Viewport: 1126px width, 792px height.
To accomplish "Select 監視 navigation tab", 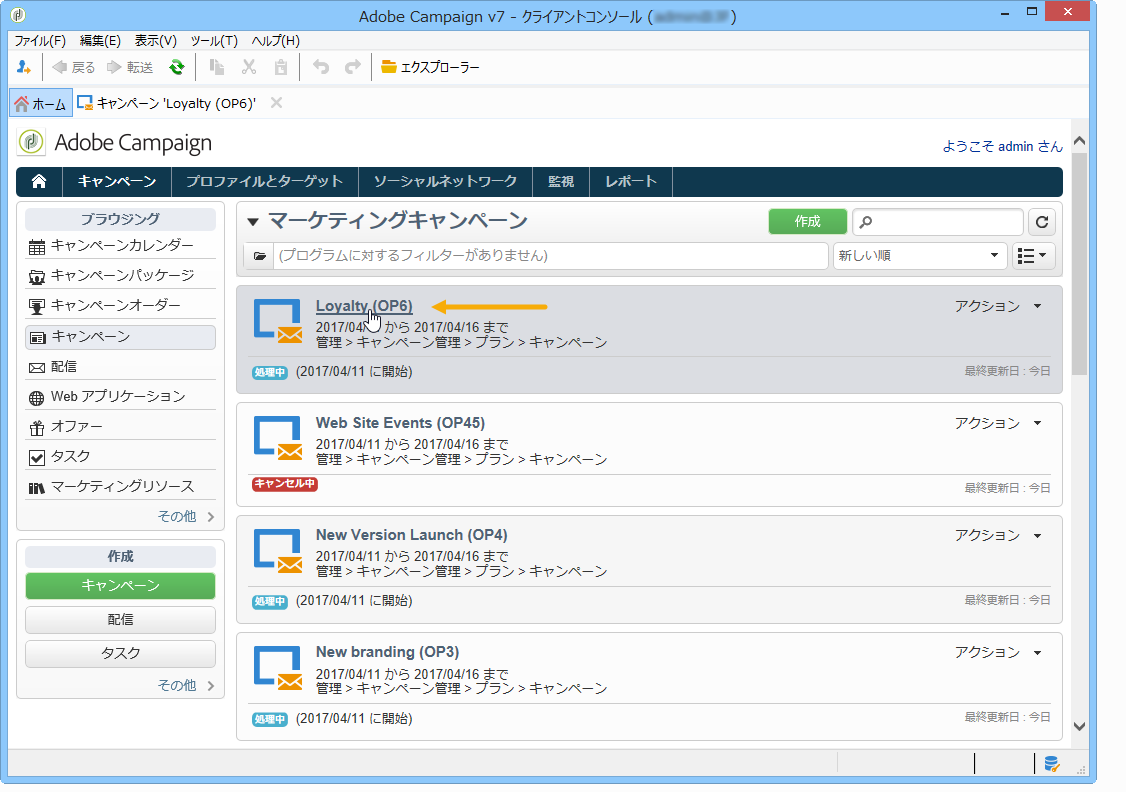I will 561,182.
